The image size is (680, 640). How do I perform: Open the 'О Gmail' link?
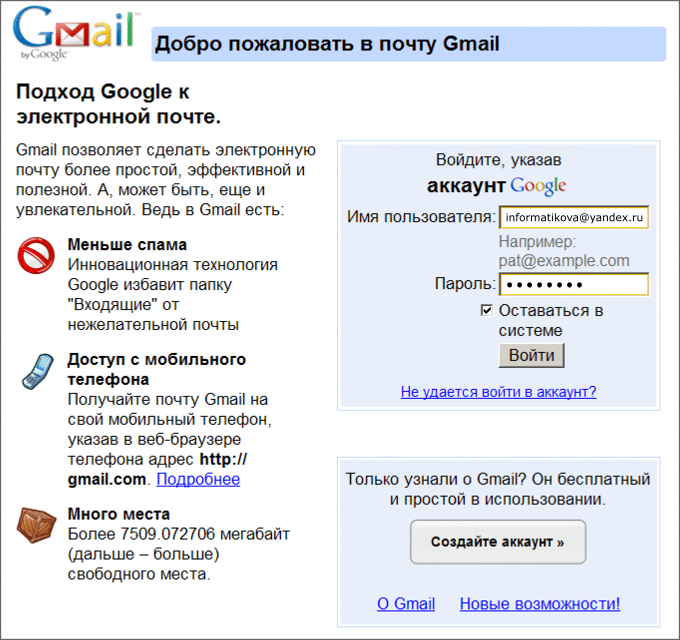pos(406,604)
